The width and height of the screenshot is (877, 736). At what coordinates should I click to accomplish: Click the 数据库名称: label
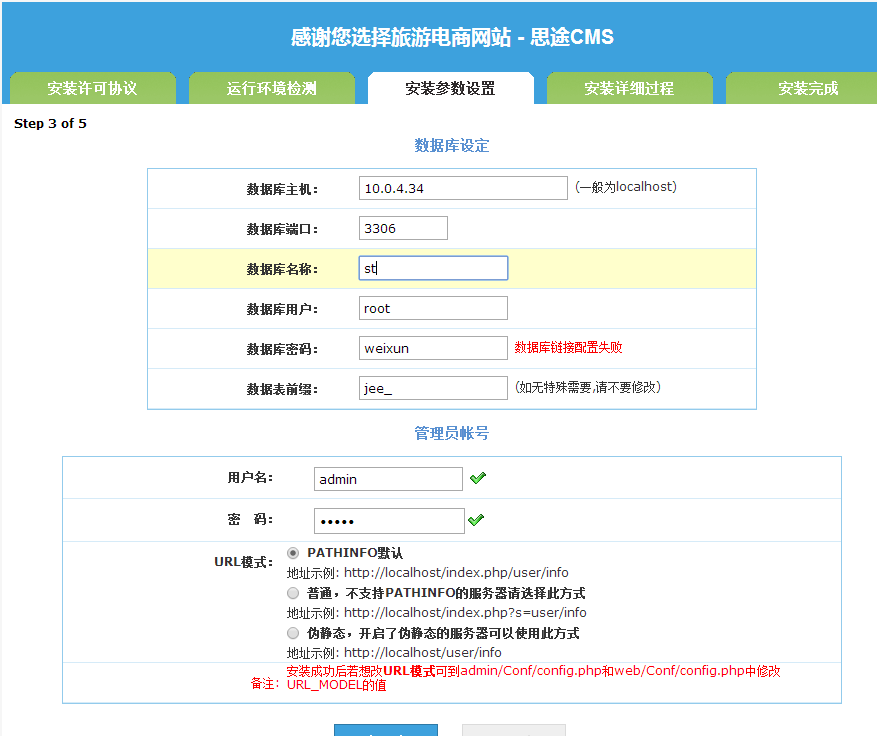282,270
